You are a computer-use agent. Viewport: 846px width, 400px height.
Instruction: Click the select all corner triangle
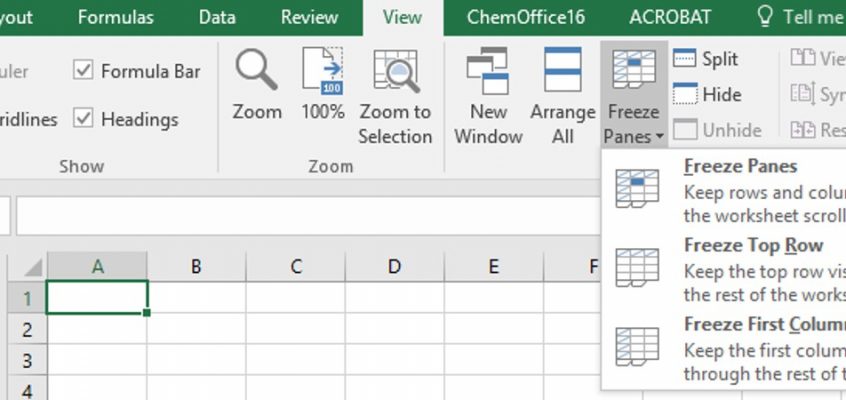click(x=33, y=268)
